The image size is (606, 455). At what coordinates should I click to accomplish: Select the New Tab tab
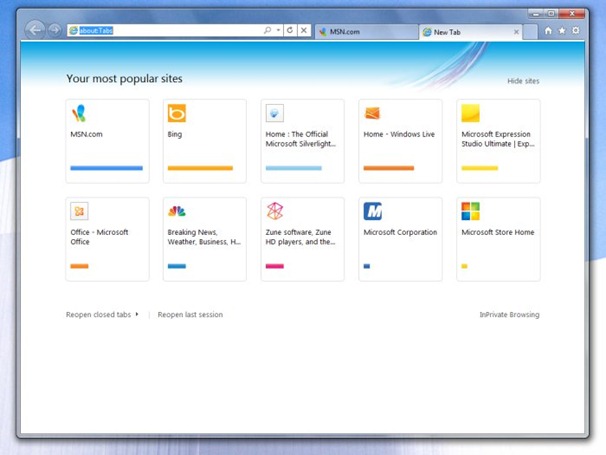pos(470,32)
